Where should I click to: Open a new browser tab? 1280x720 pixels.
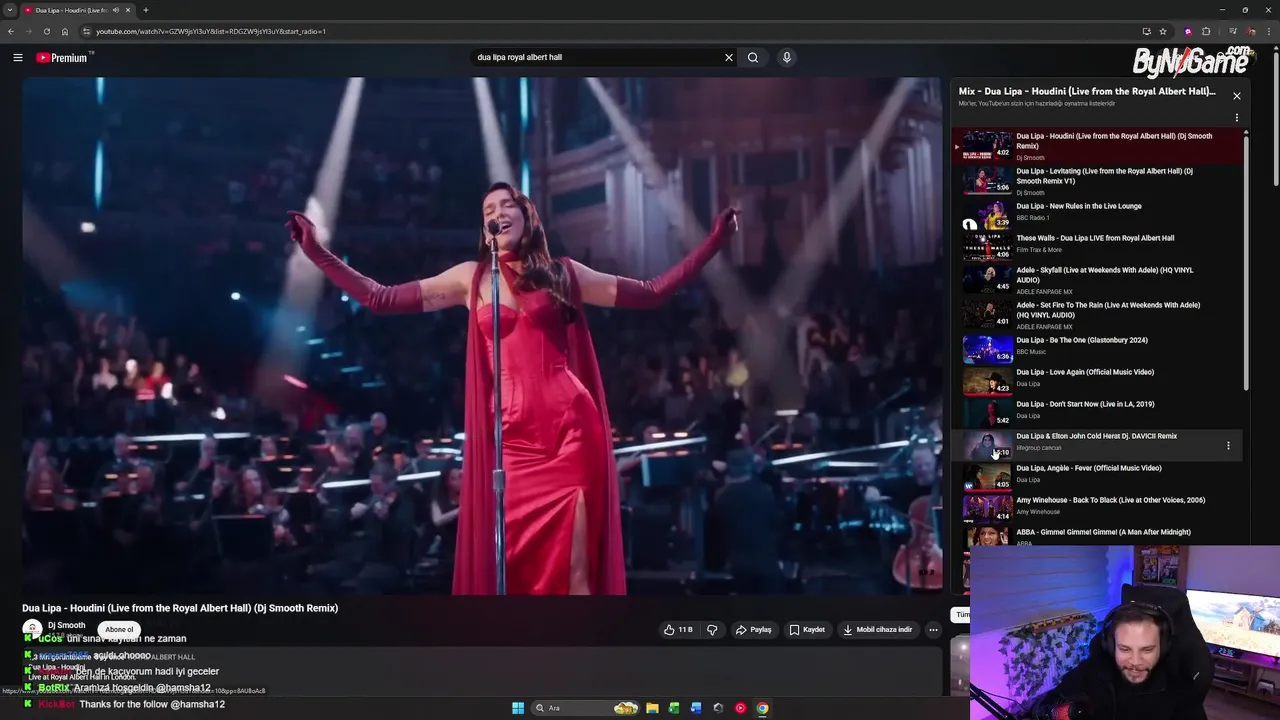(146, 10)
